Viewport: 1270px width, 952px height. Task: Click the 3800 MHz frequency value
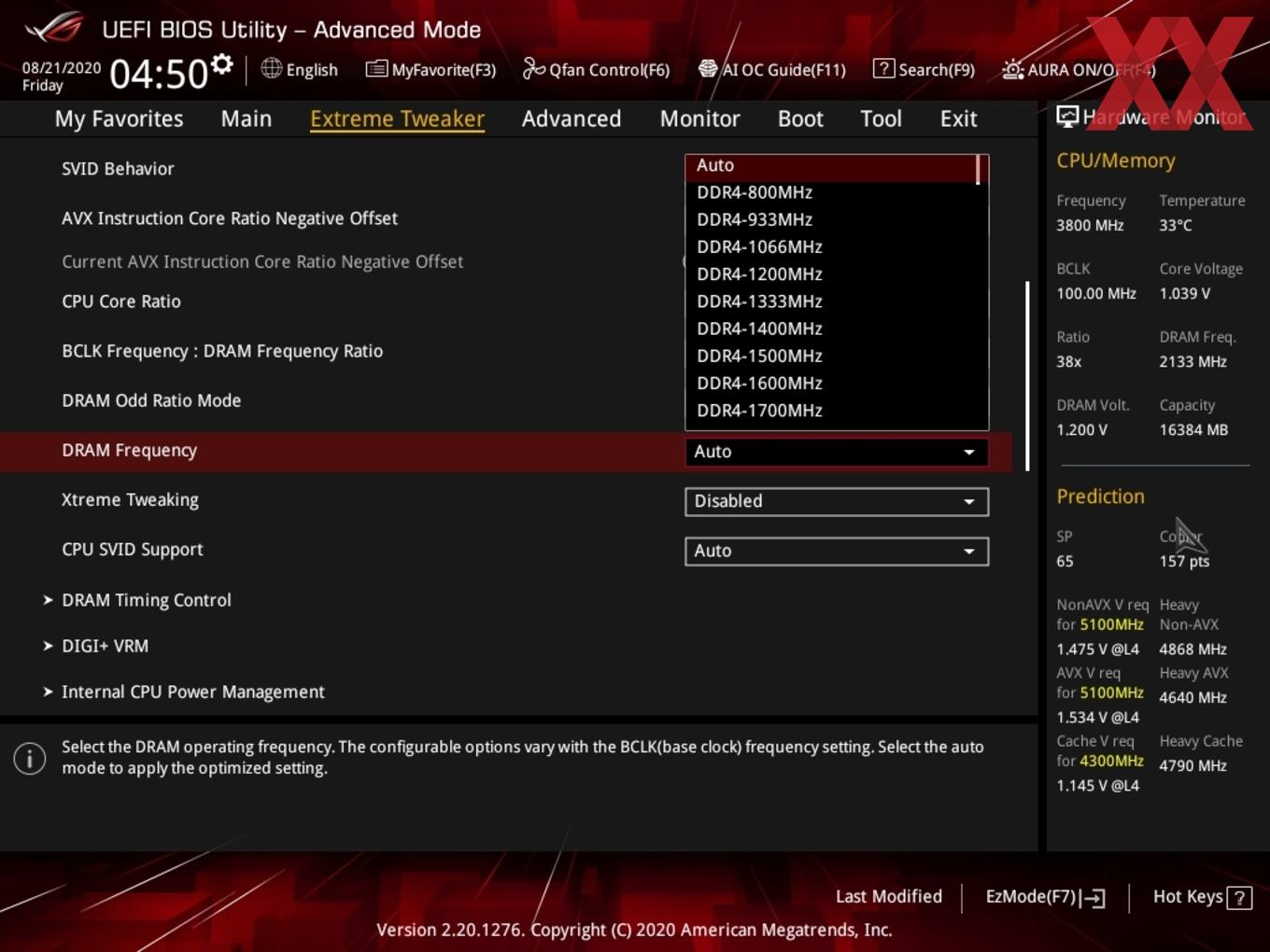point(1090,225)
